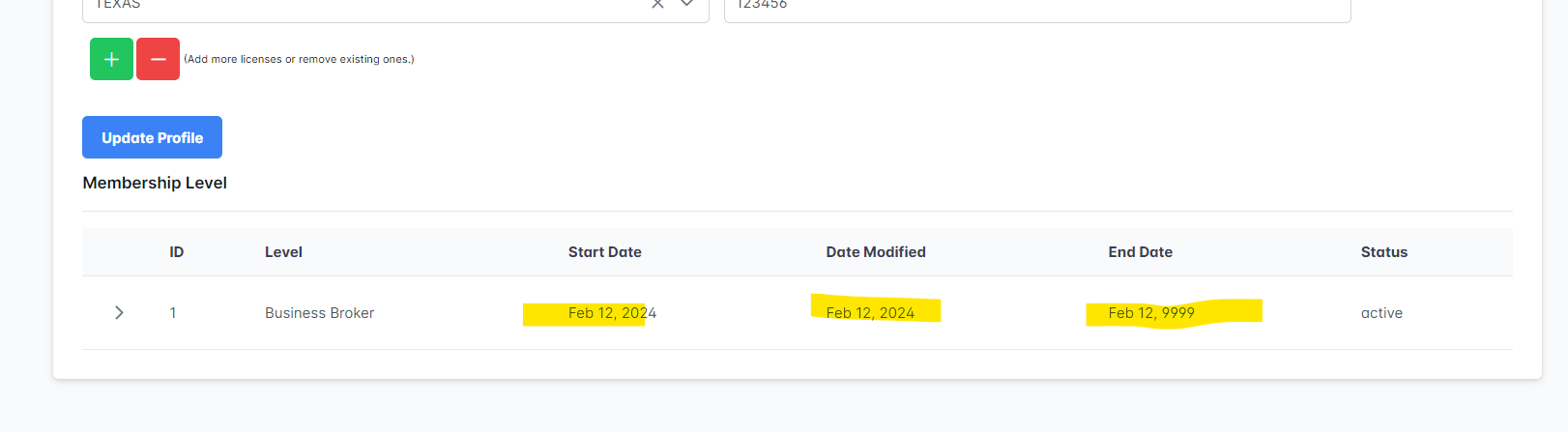Click the Status column header
Image resolution: width=1568 pixels, height=432 pixels.
[x=1383, y=252]
